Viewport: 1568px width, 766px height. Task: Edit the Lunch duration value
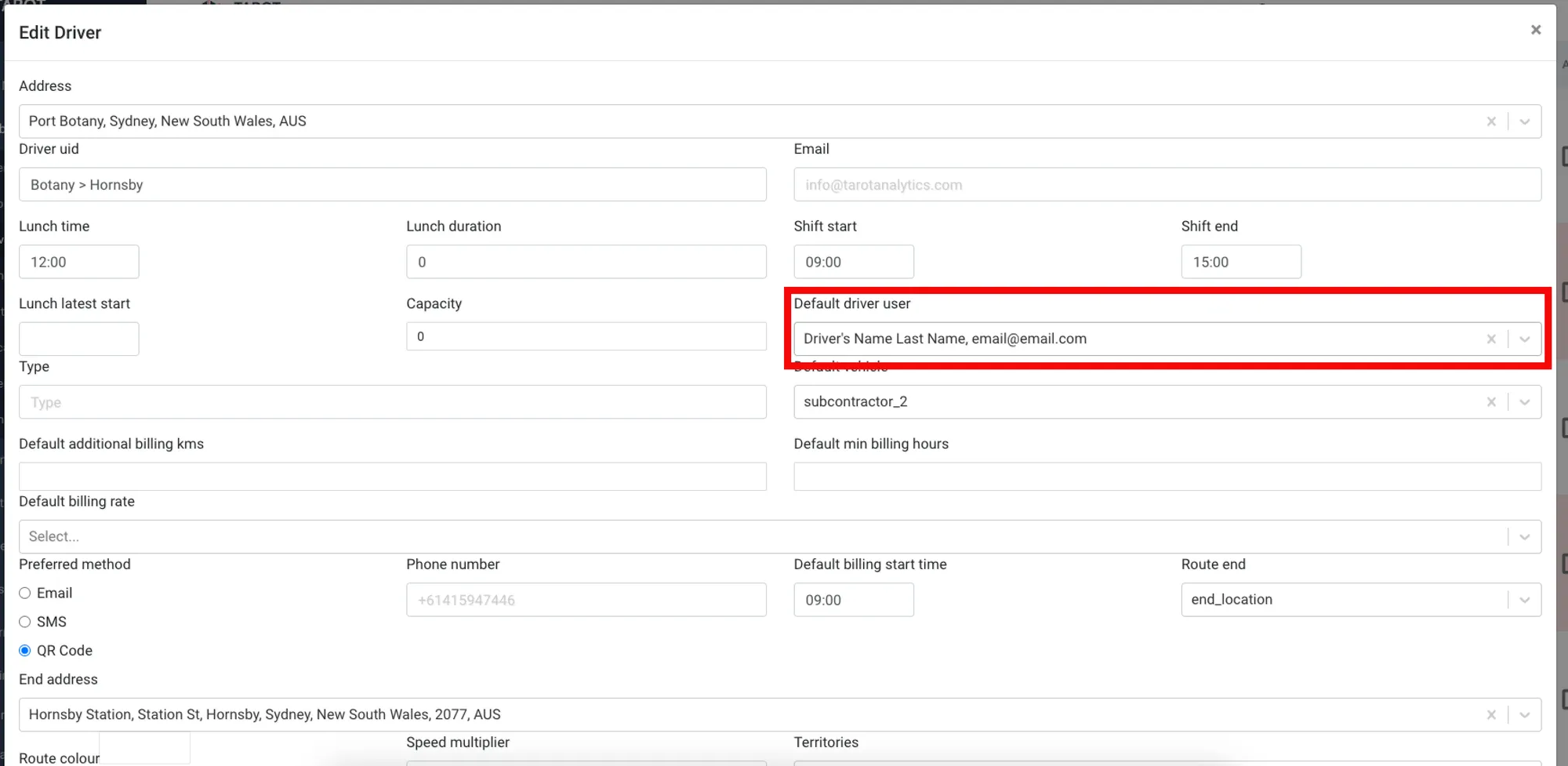(x=586, y=262)
